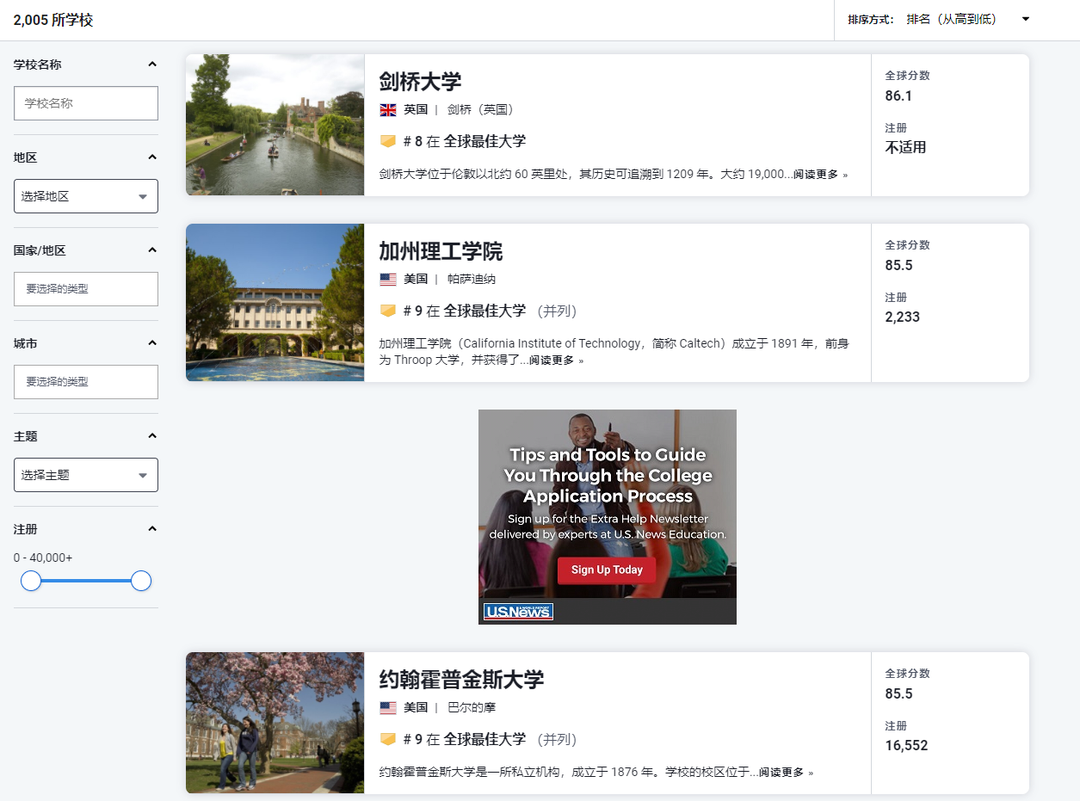Collapse the 地区 filter section
Image resolution: width=1080 pixels, height=801 pixels.
tap(152, 157)
